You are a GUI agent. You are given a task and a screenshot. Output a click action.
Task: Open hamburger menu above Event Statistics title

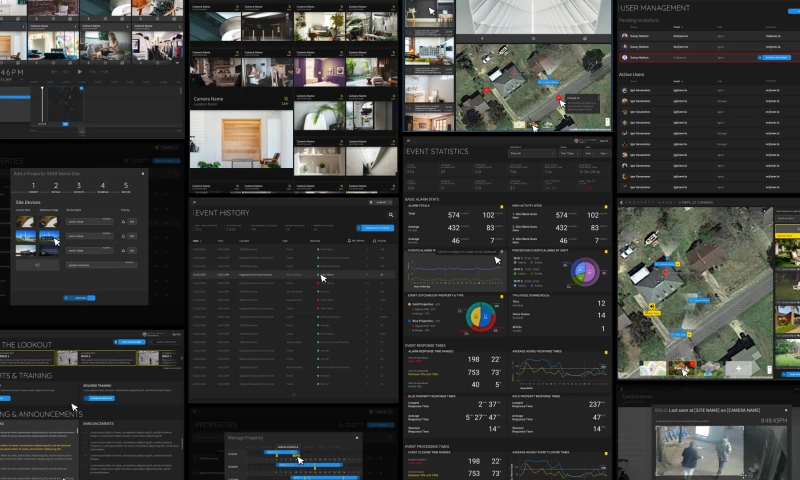point(410,139)
